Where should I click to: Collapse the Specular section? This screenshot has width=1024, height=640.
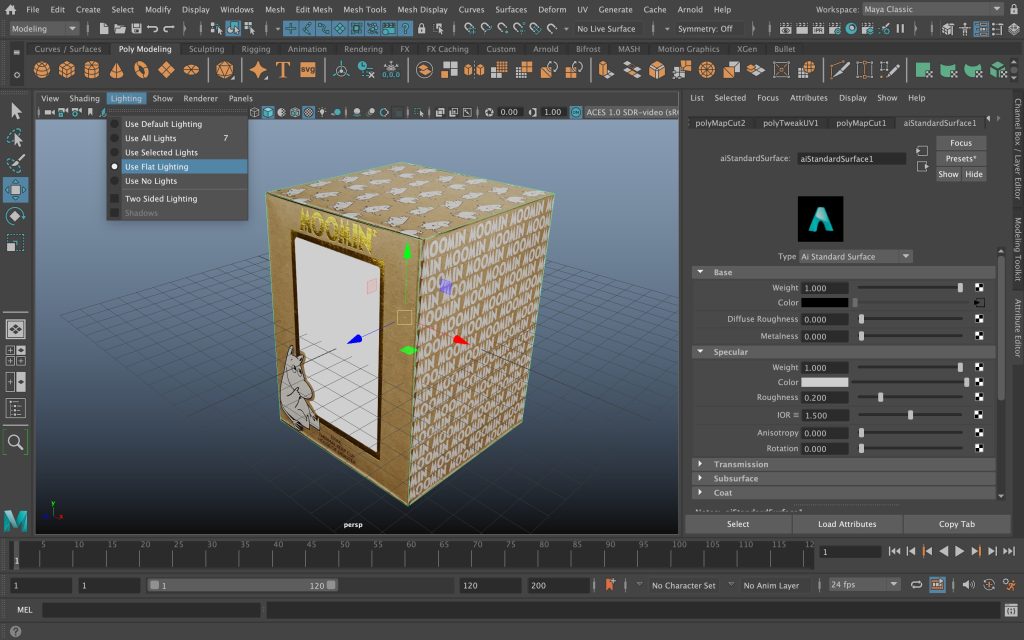point(700,352)
